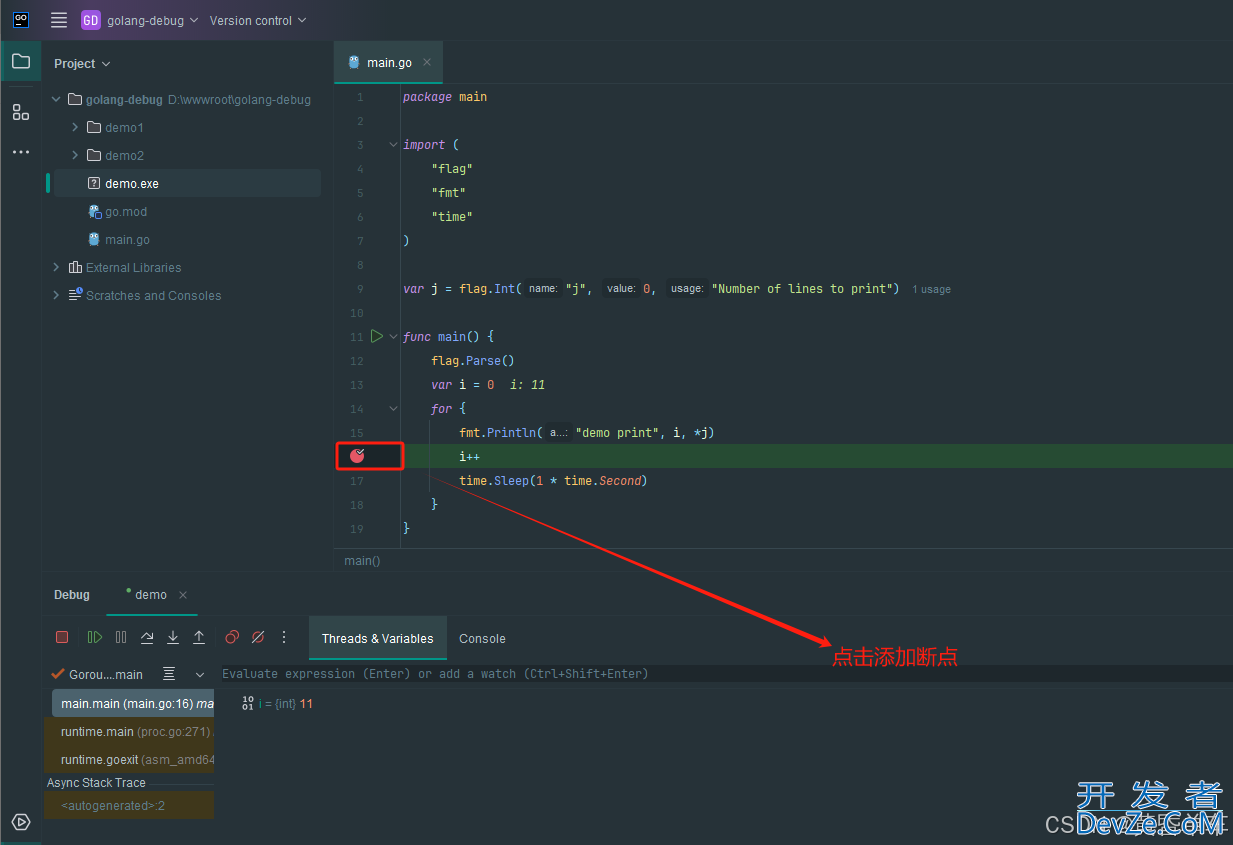Click the "flag" import string

point(452,169)
